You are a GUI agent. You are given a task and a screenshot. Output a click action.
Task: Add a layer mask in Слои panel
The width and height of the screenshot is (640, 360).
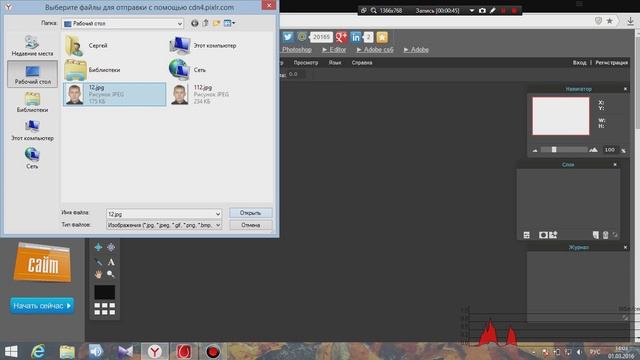tap(543, 235)
